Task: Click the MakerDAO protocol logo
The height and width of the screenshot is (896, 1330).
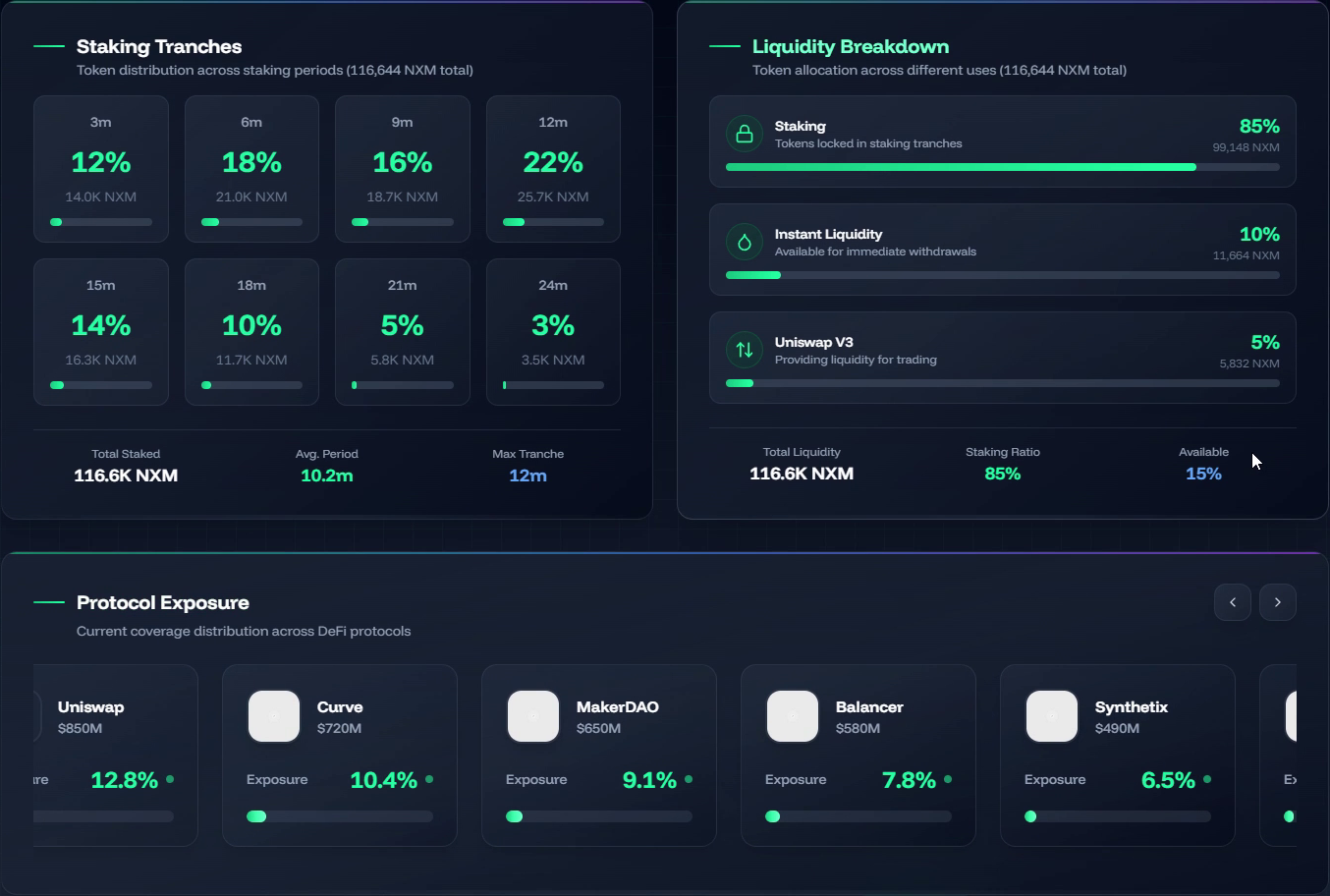Action: click(533, 716)
